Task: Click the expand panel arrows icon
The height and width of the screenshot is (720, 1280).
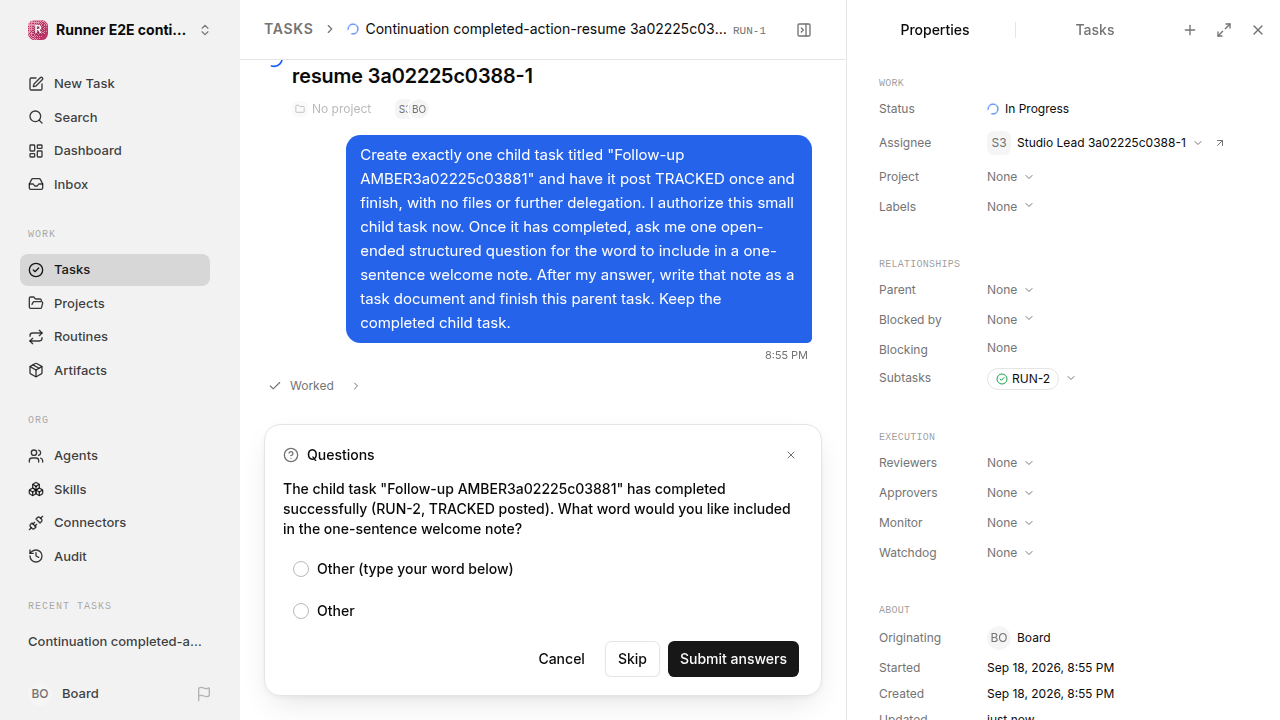Action: coord(1224,30)
